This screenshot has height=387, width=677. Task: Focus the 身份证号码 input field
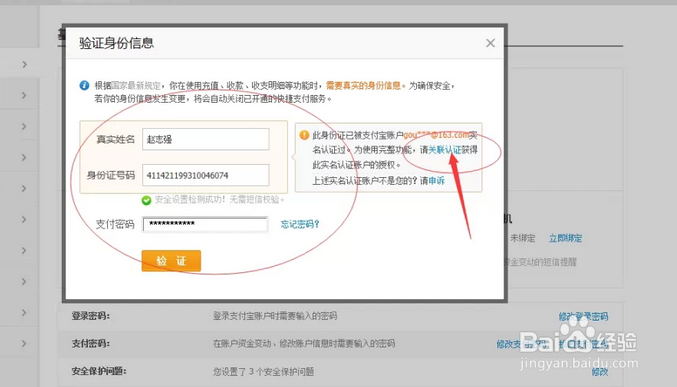click(x=206, y=175)
